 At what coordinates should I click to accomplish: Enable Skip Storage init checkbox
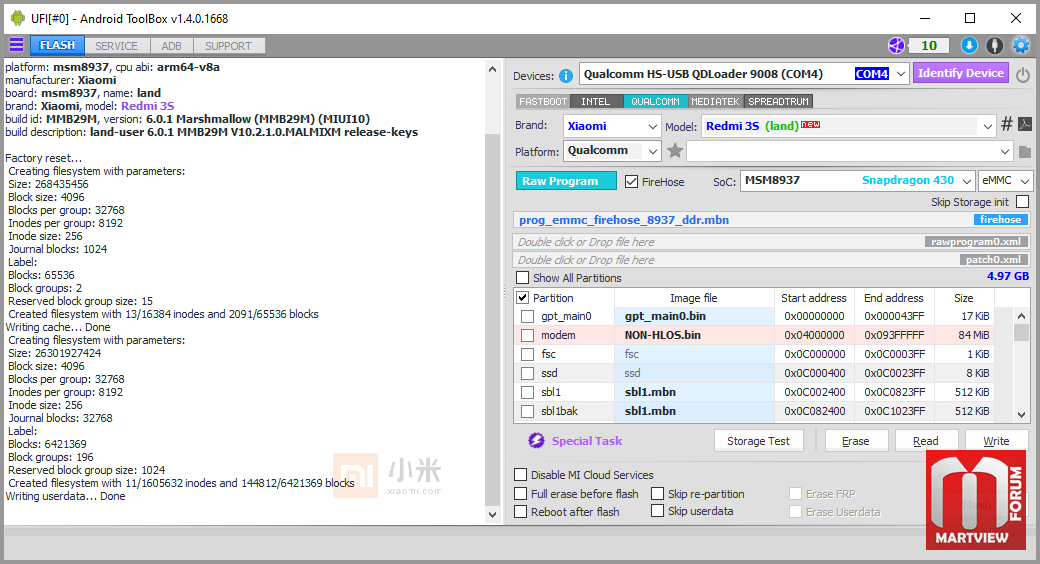click(1023, 201)
